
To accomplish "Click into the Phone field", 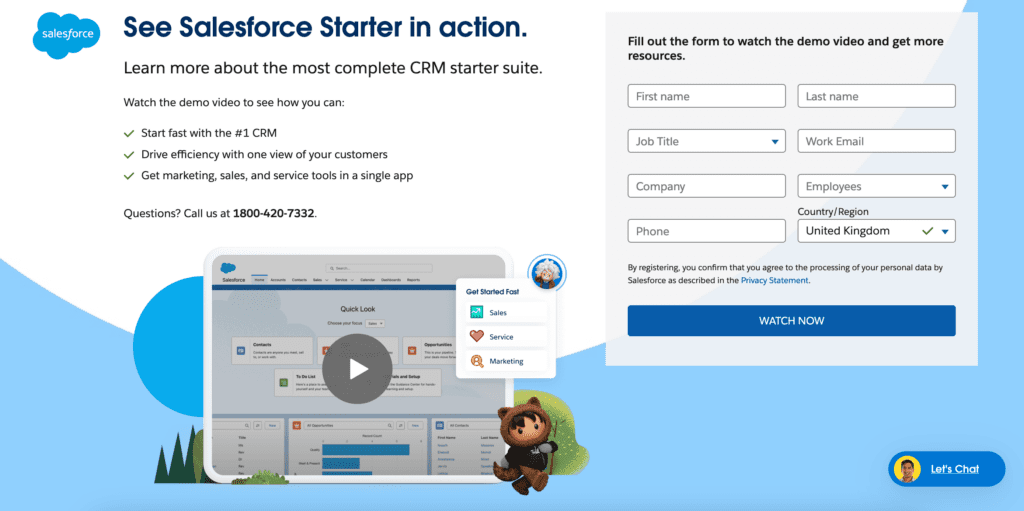I will click(x=707, y=231).
